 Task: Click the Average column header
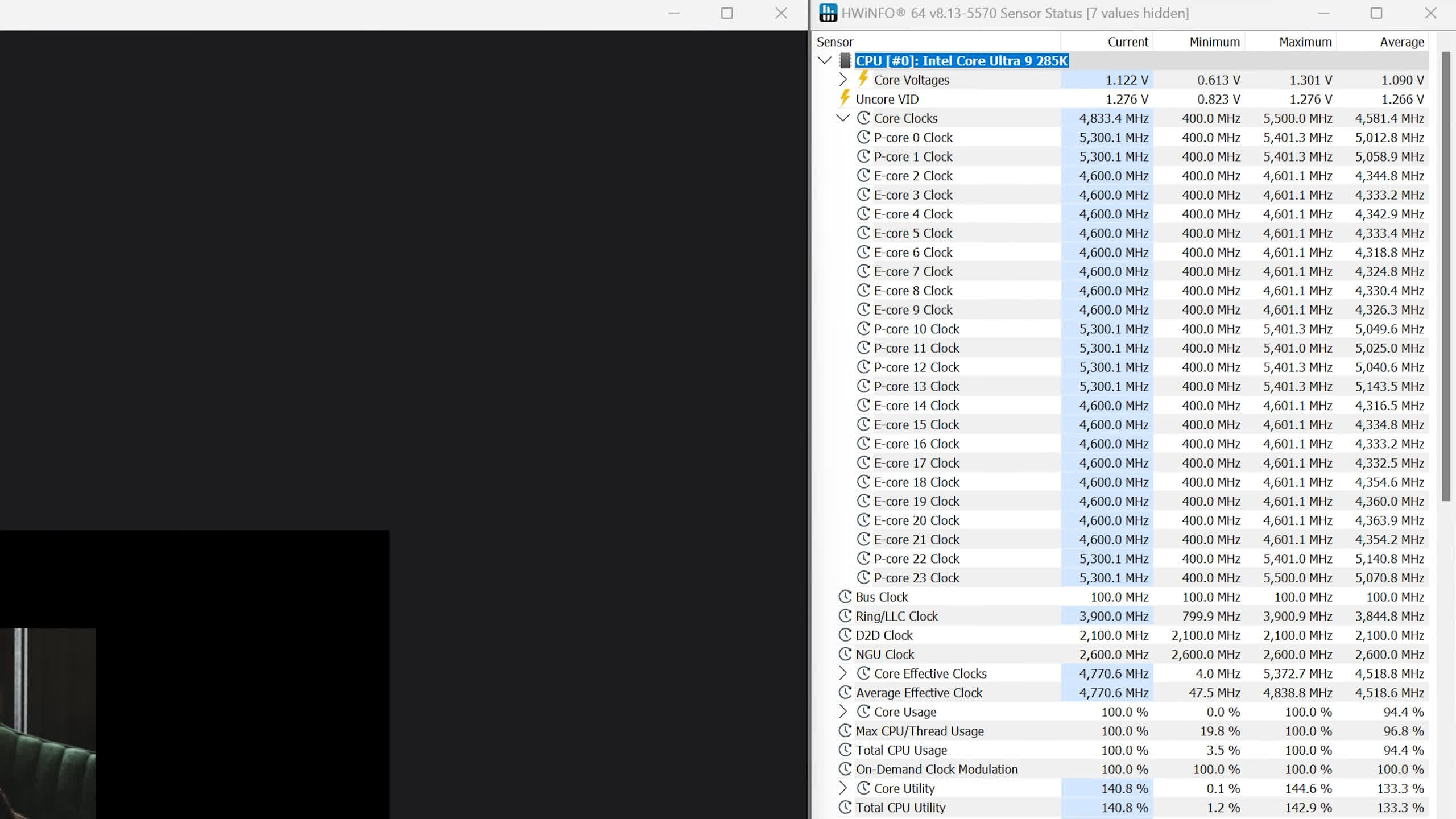pyautogui.click(x=1383, y=42)
